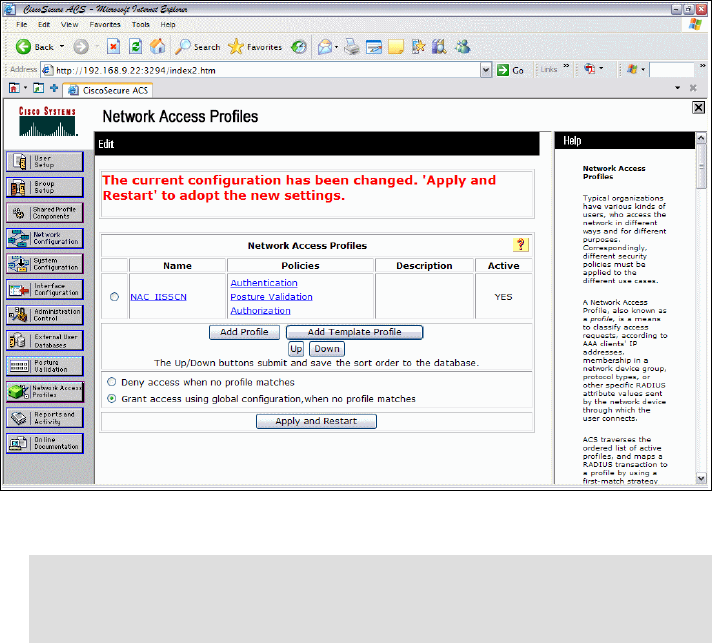Expand the Links toolbar chevron
Screen dimensions: 712x643
[x=566, y=66]
